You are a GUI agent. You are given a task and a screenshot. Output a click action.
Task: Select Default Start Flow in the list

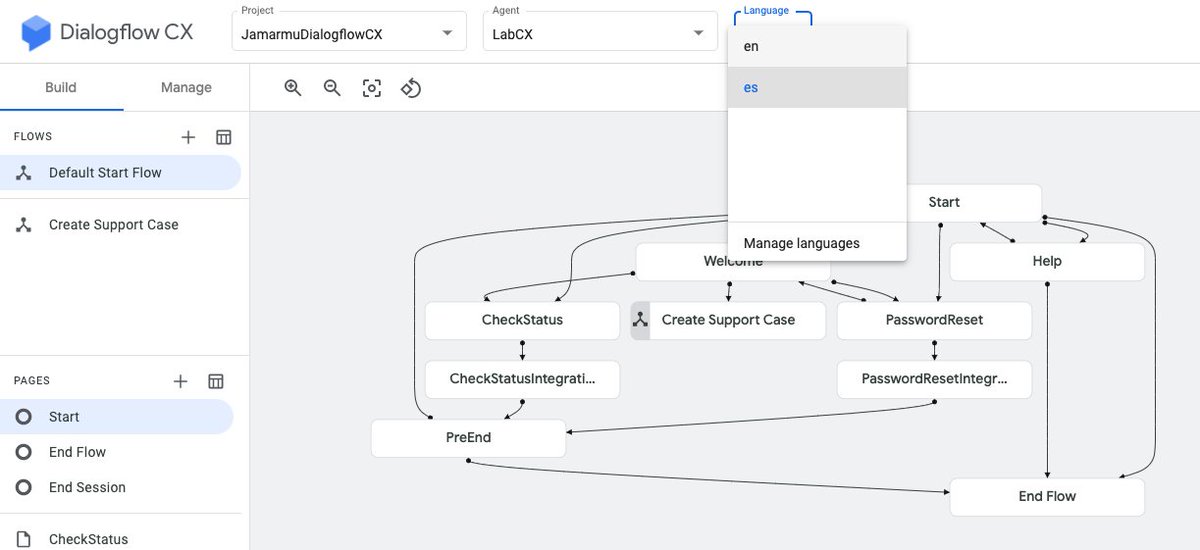point(120,173)
